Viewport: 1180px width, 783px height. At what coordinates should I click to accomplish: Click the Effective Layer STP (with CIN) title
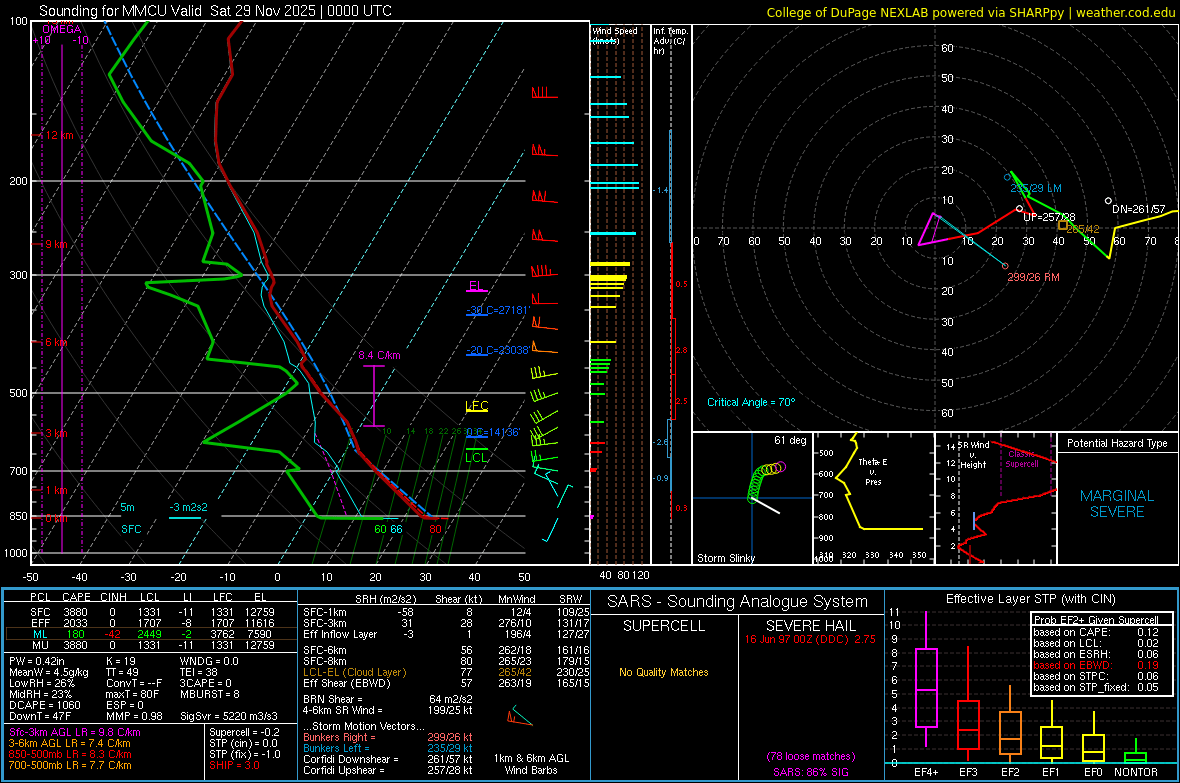(x=1031, y=599)
